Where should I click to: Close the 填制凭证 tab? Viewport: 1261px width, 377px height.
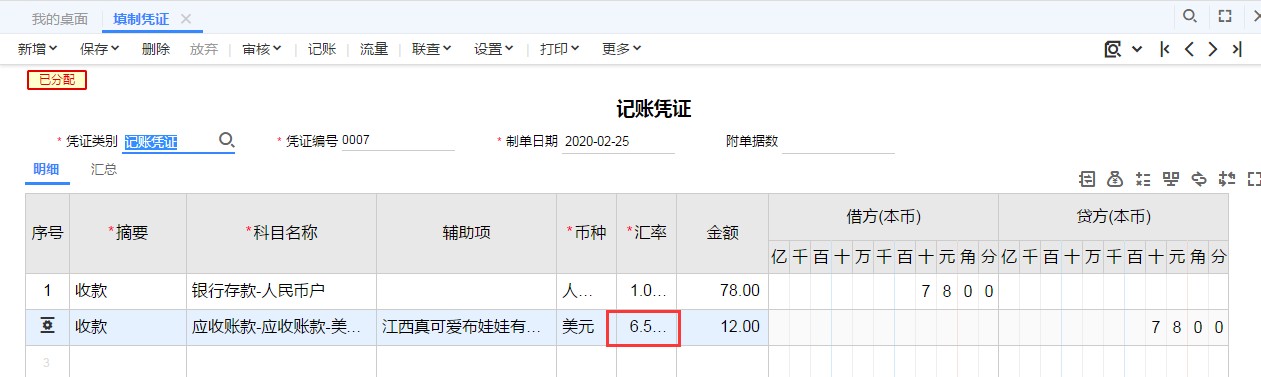coord(186,19)
